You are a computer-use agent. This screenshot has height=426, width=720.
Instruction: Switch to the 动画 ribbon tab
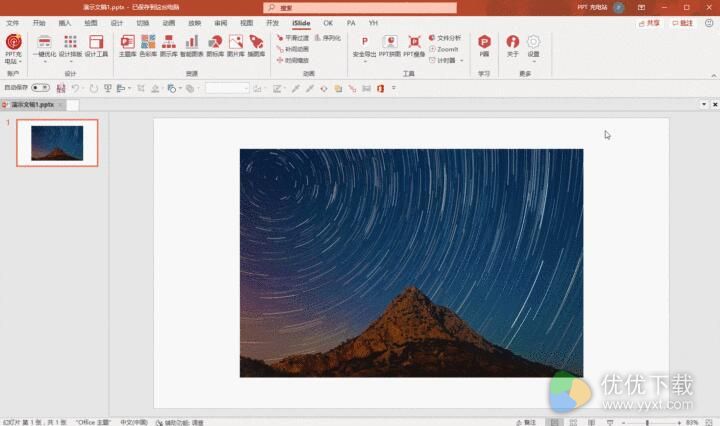(169, 23)
